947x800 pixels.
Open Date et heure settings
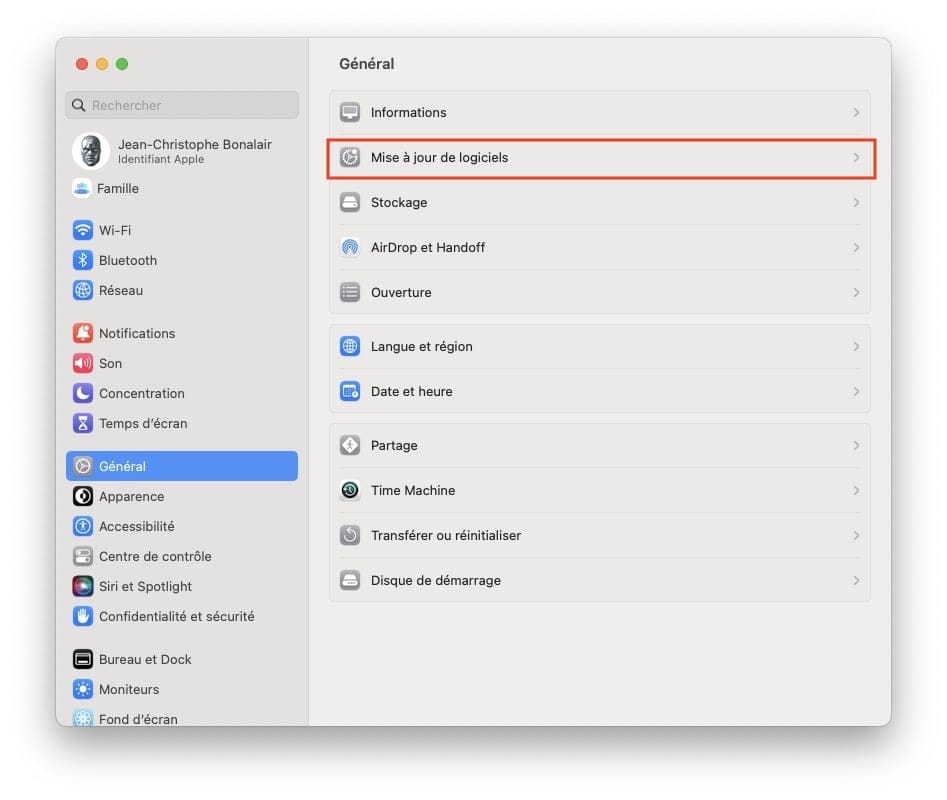point(600,391)
